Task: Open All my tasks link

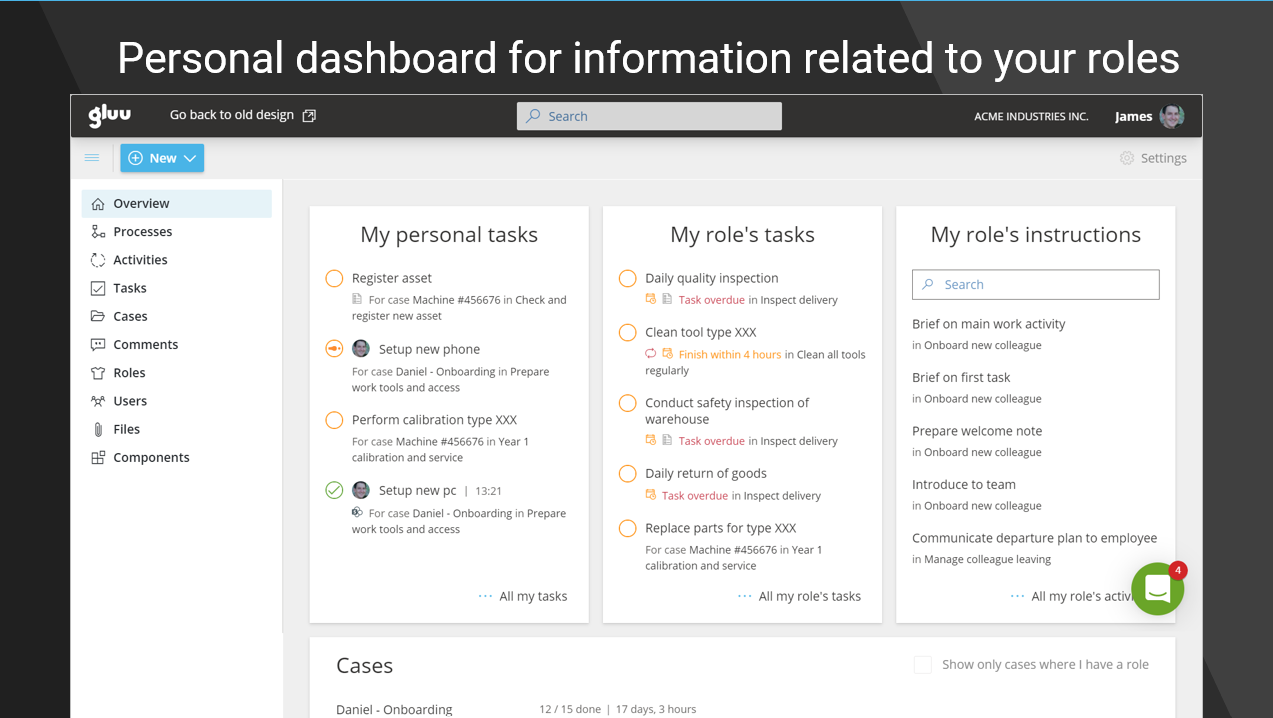Action: [533, 596]
